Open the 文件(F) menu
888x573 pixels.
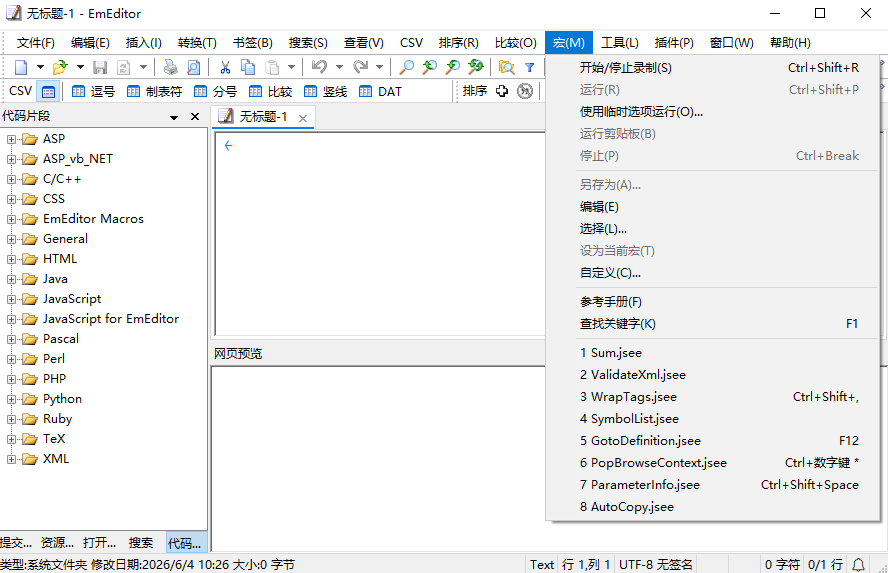pos(35,43)
